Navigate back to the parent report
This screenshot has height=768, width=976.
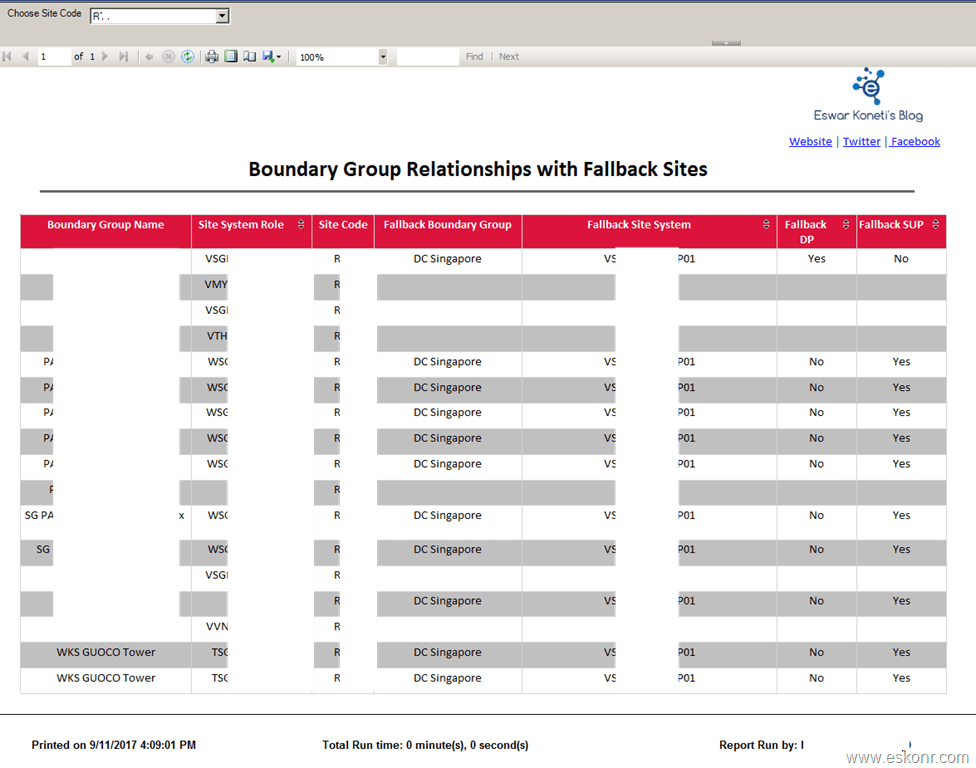pyautogui.click(x=148, y=56)
